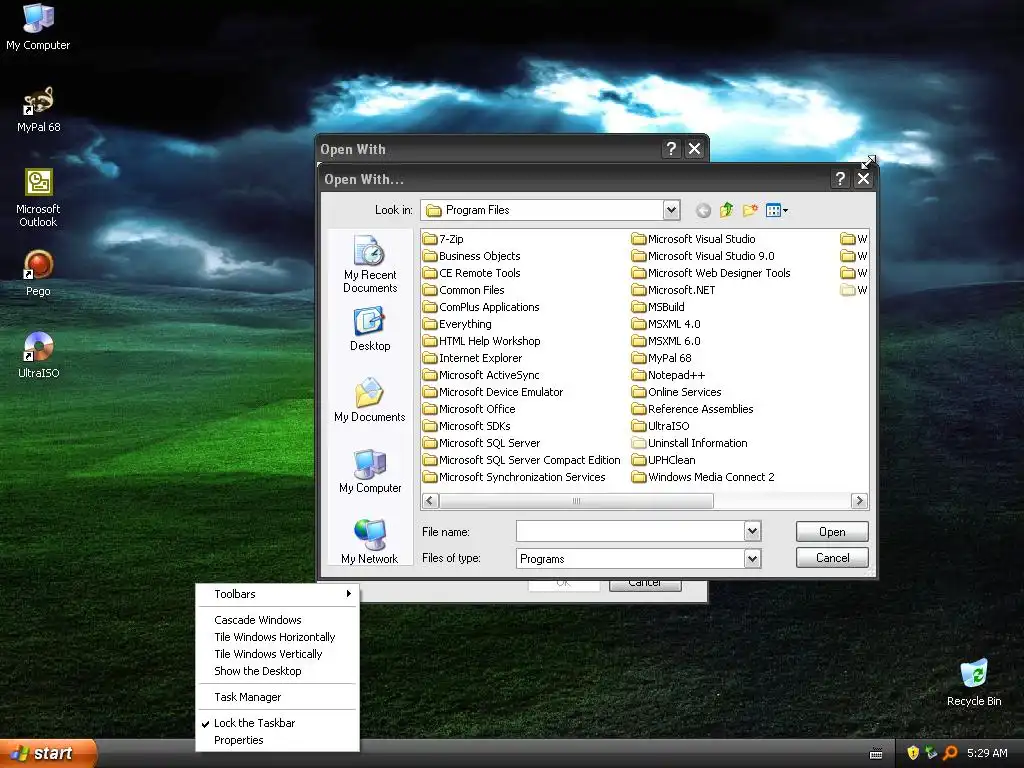Click the security shield tray icon
The width and height of the screenshot is (1024, 768).
913,753
